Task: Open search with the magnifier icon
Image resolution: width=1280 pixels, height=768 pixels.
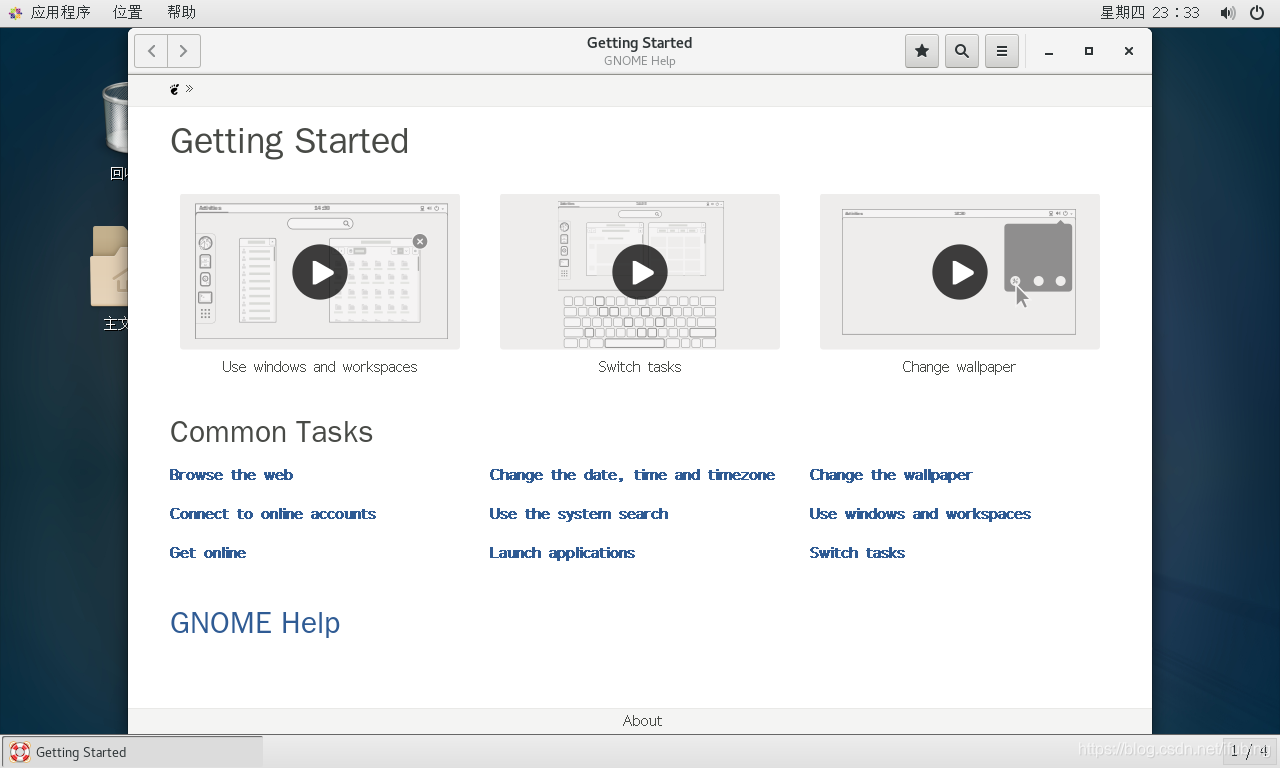Action: click(x=962, y=51)
